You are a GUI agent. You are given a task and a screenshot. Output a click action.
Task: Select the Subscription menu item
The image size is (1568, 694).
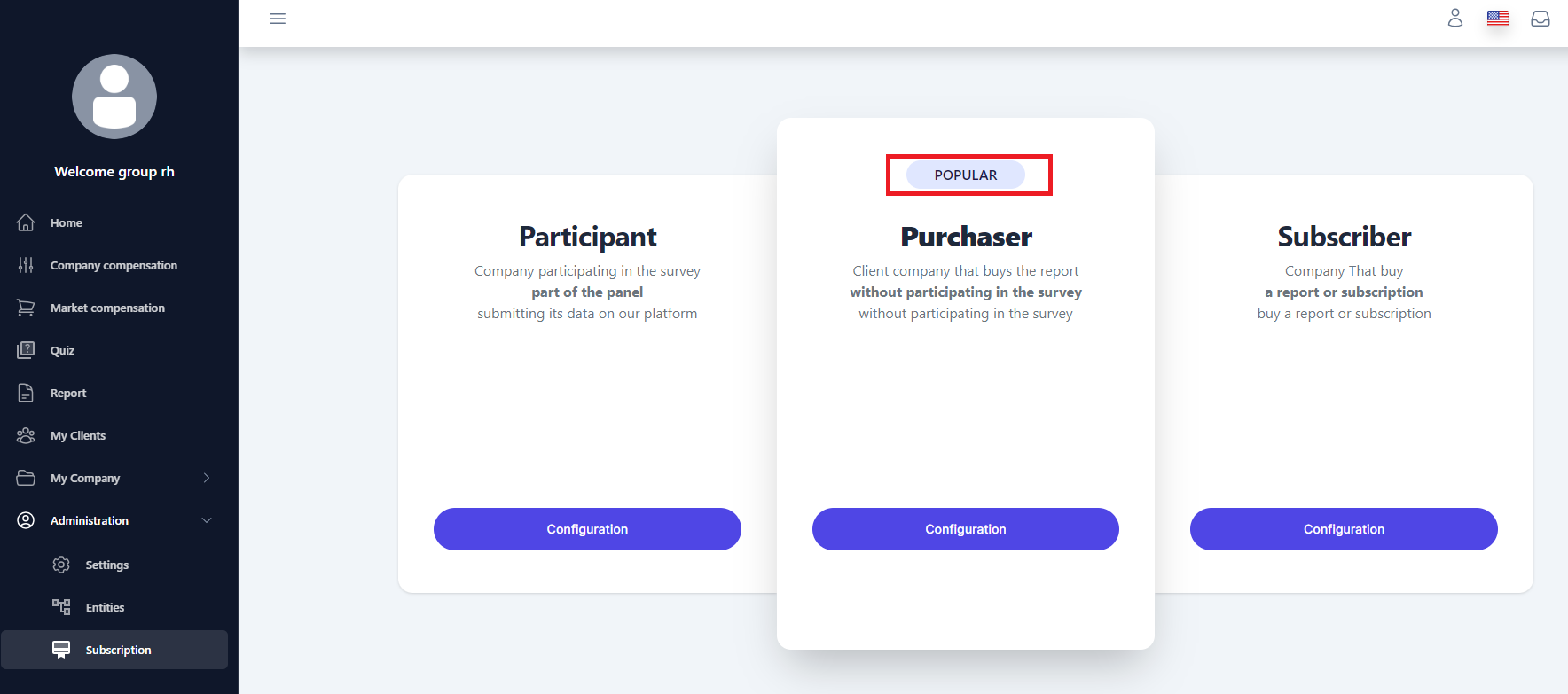(118, 650)
